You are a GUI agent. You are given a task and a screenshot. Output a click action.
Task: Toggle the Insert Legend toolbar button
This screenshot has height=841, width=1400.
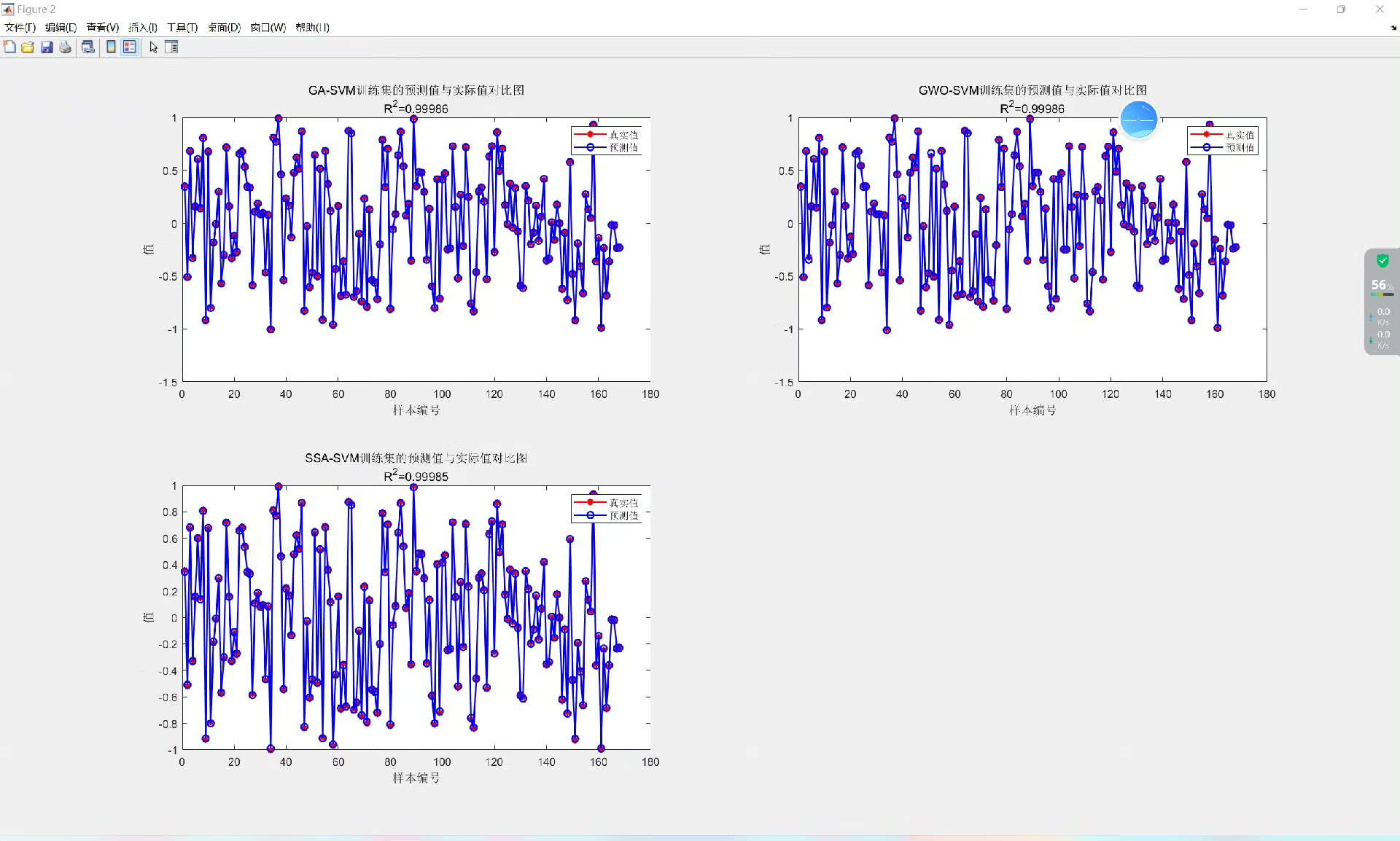tap(130, 47)
